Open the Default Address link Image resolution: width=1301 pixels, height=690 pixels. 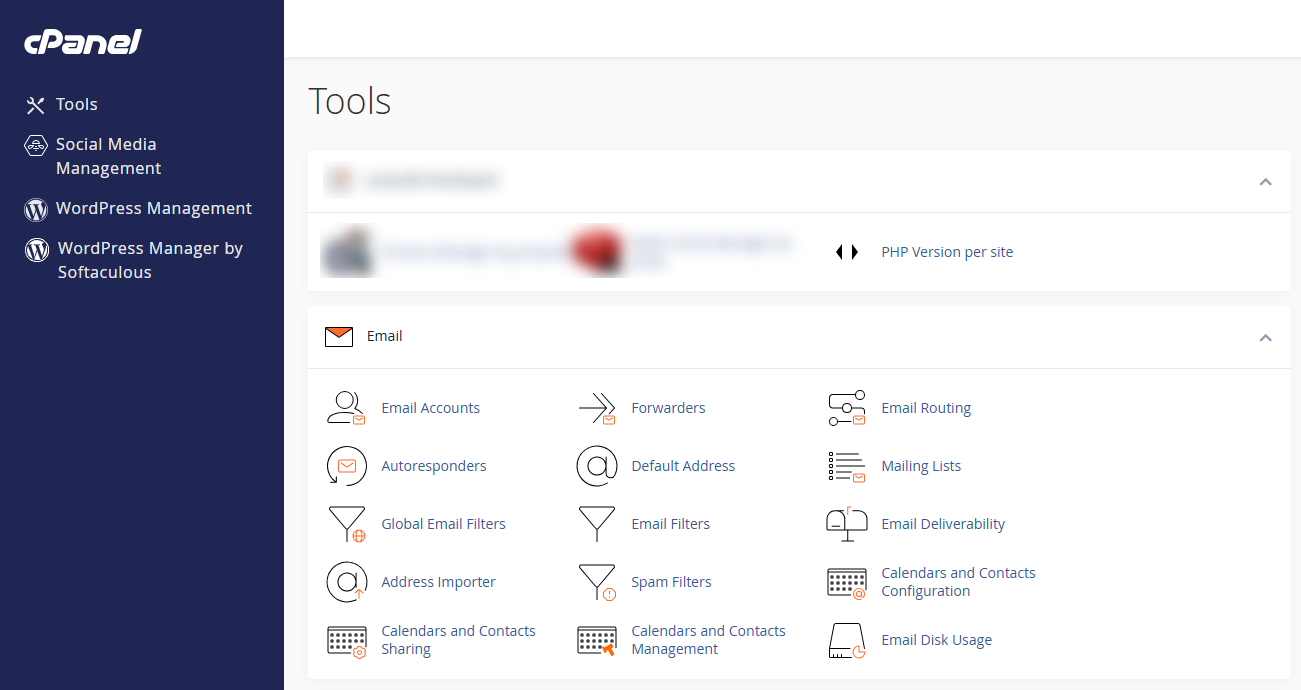[683, 466]
